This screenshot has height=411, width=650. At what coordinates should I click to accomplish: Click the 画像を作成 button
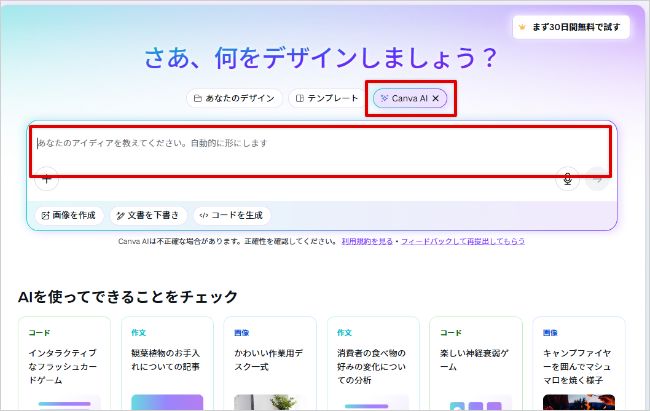pos(69,215)
